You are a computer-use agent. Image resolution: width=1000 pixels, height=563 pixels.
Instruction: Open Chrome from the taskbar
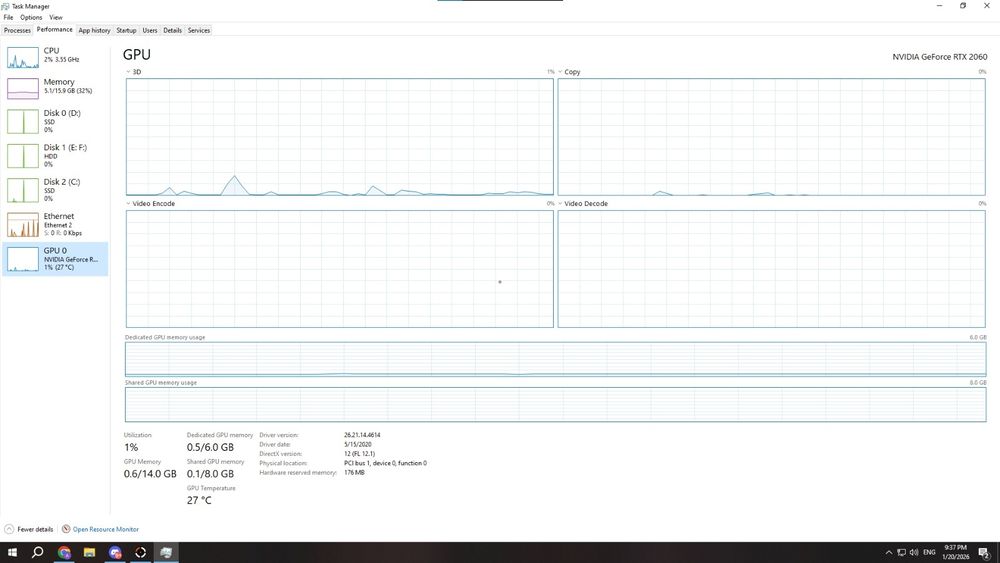coord(64,552)
